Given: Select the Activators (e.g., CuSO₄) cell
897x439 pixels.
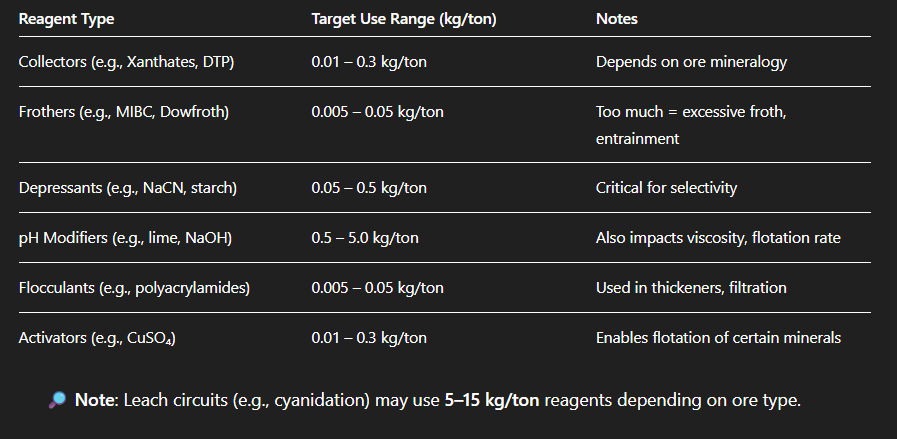Looking at the screenshot, I should [98, 338].
